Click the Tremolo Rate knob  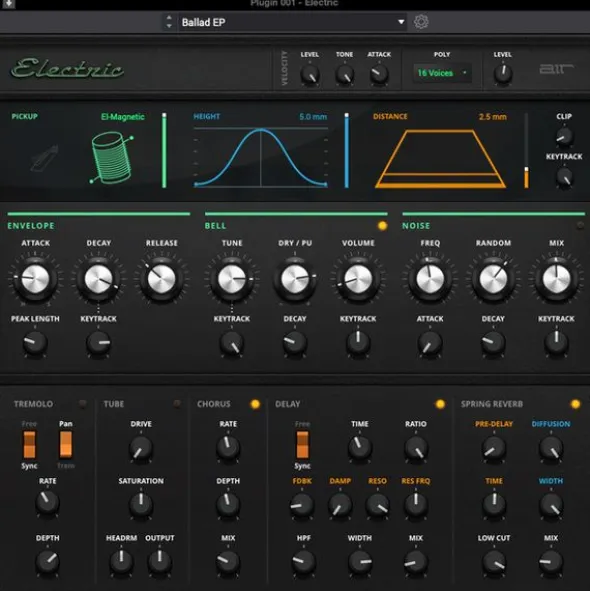pos(48,503)
